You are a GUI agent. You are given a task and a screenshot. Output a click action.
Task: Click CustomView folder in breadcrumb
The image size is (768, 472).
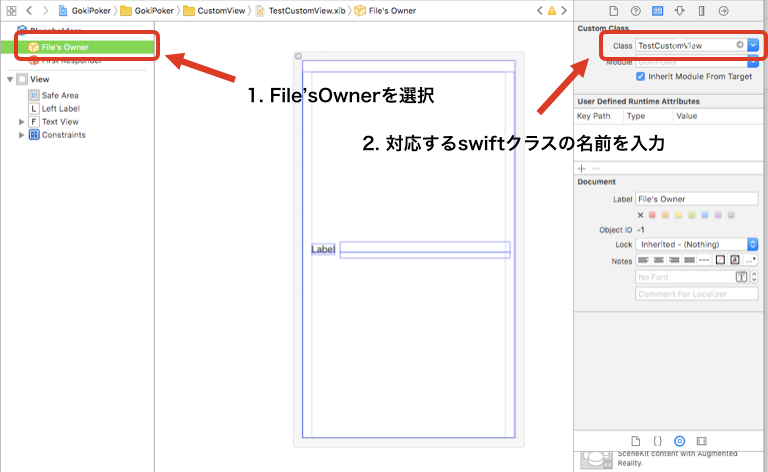point(215,10)
